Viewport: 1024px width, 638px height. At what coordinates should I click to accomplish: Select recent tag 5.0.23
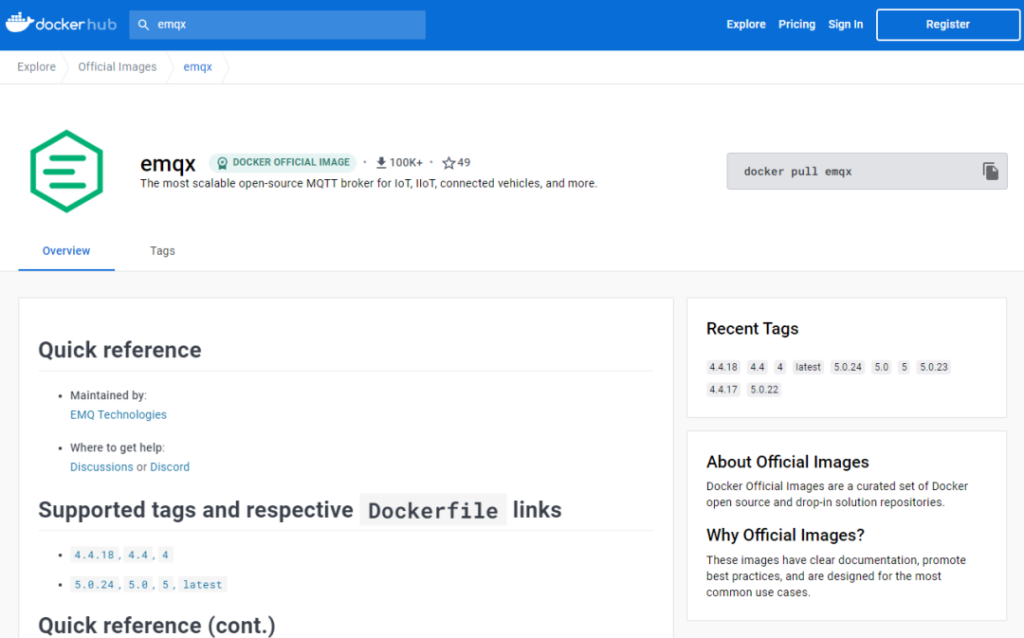(934, 367)
